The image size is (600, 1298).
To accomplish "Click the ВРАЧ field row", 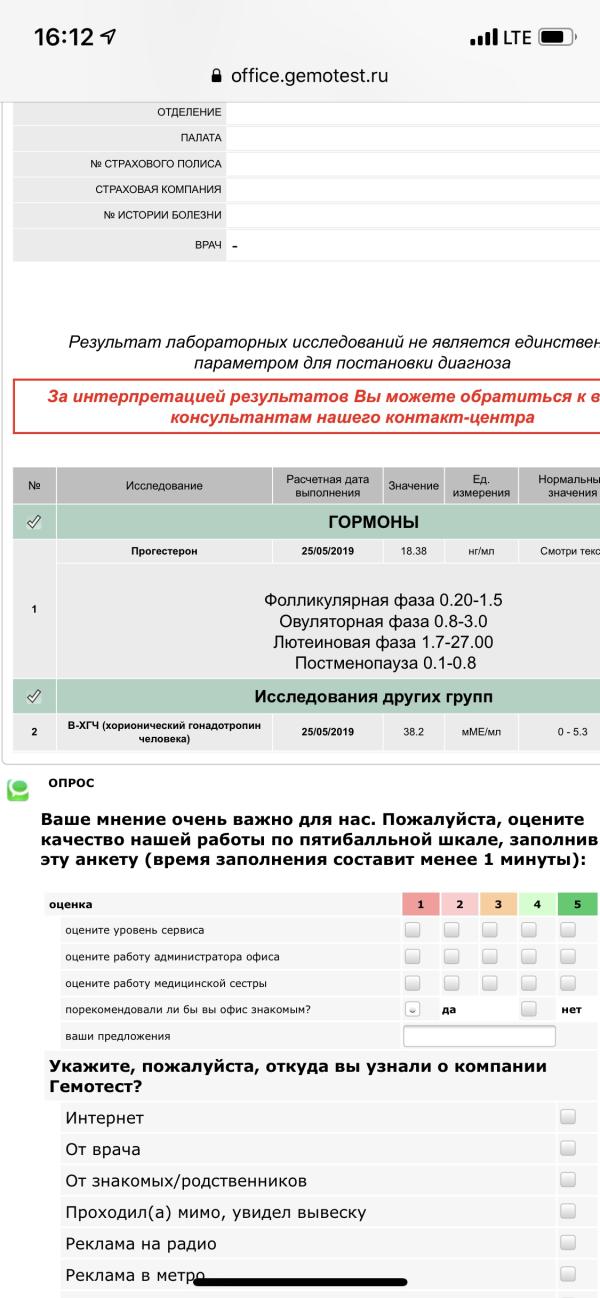I will coord(307,245).
